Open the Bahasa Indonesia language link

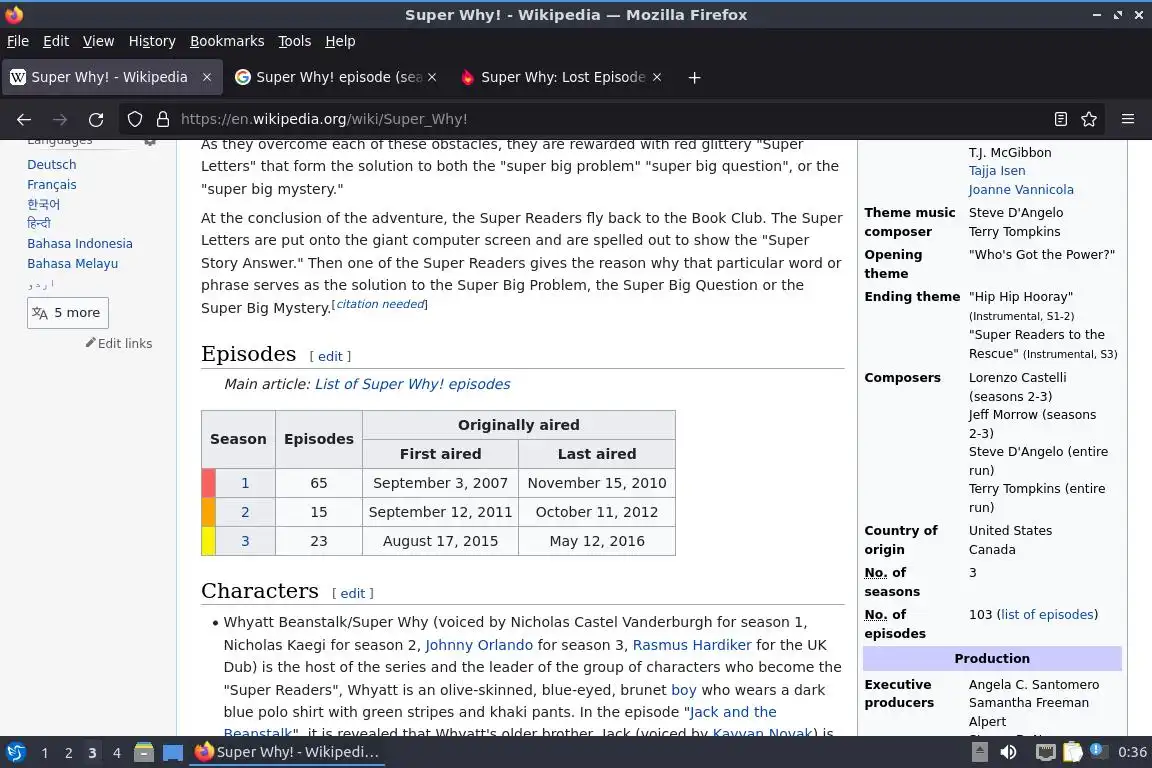click(x=80, y=243)
